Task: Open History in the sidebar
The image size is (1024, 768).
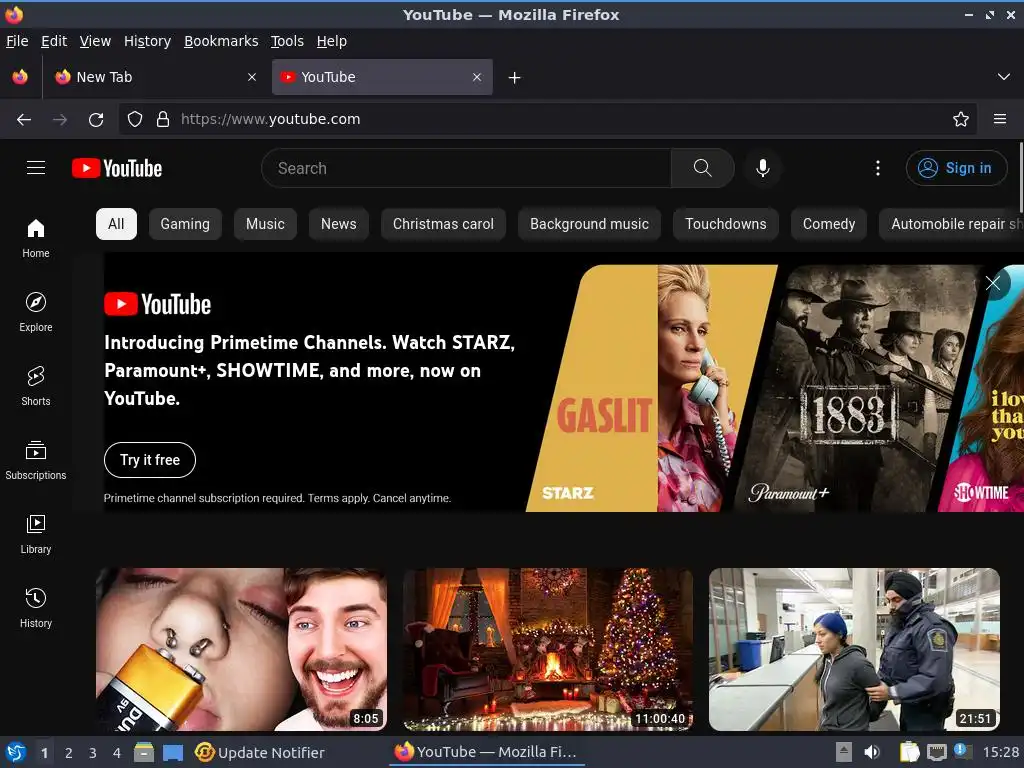Action: click(x=36, y=608)
